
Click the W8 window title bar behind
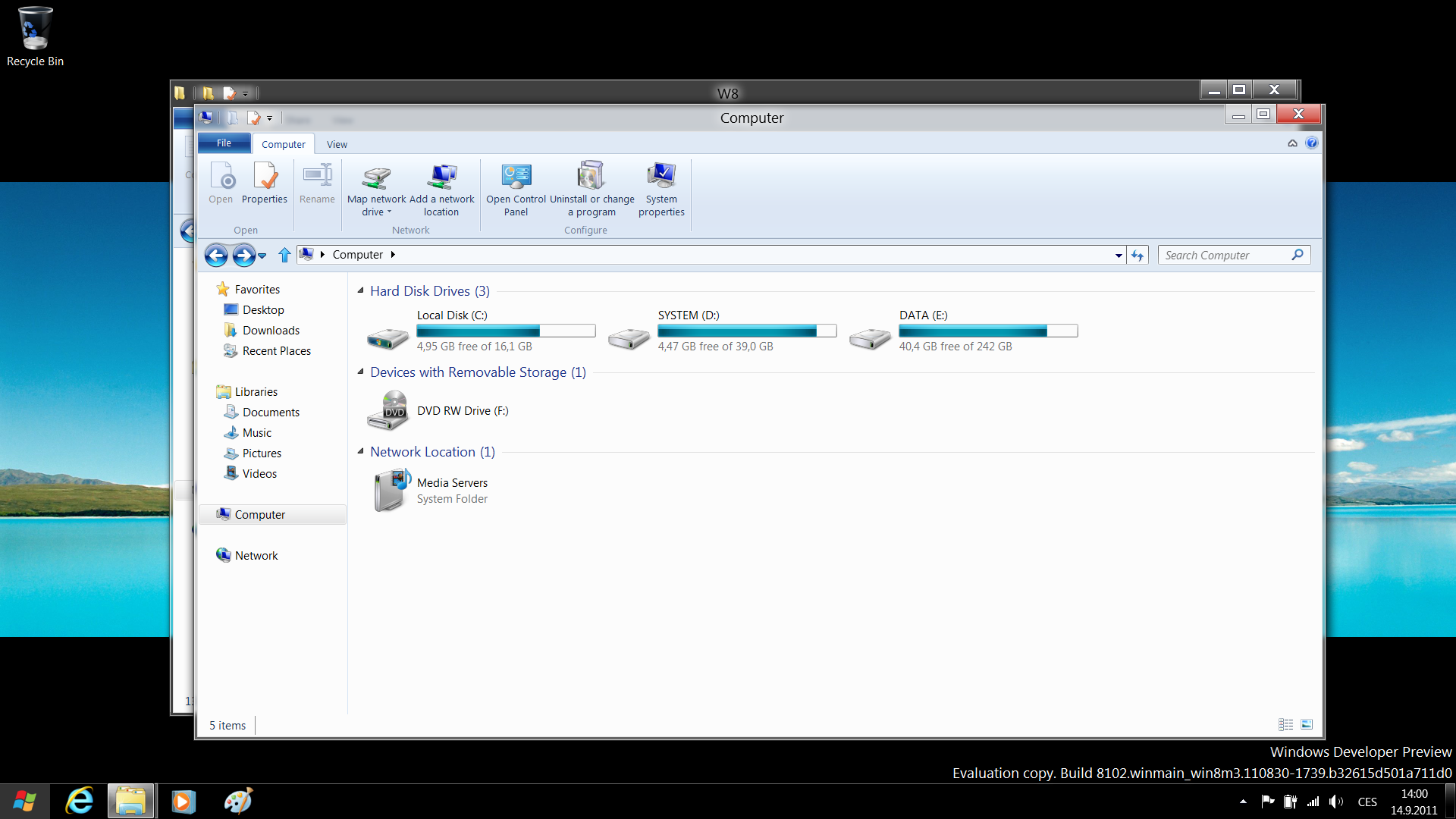(727, 93)
